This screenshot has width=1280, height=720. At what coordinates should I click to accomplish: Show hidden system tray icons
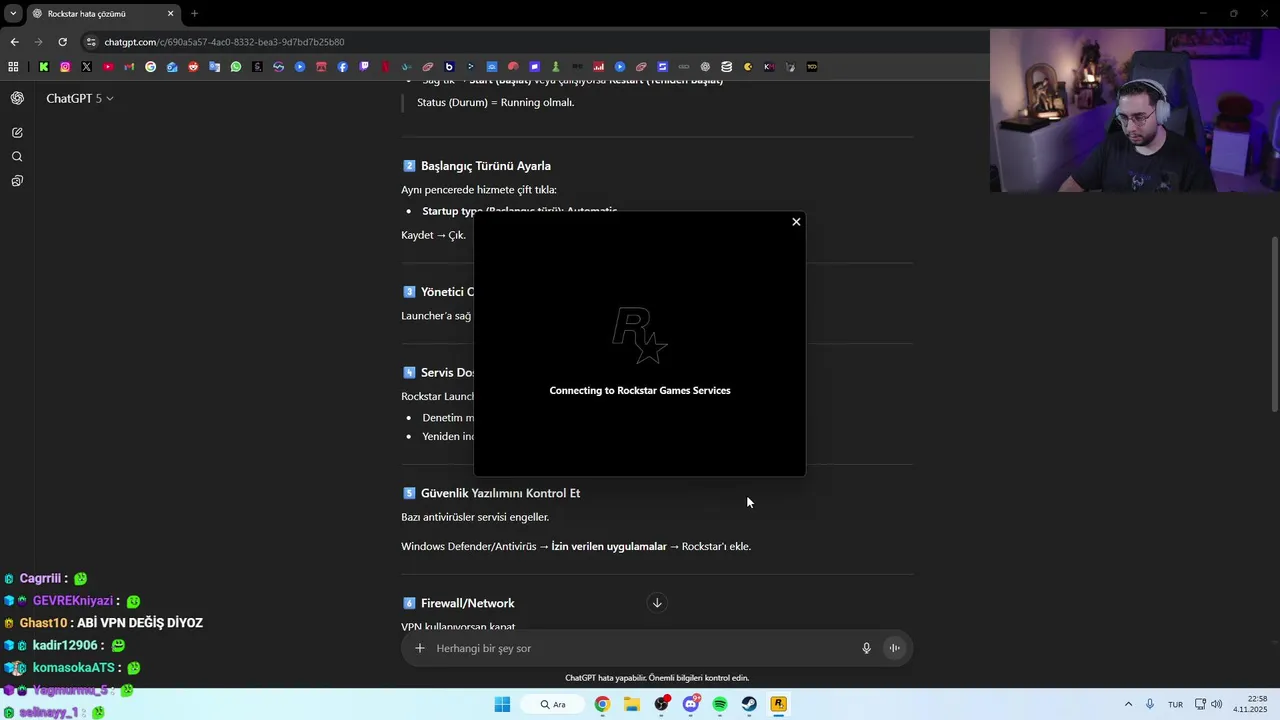(1128, 704)
